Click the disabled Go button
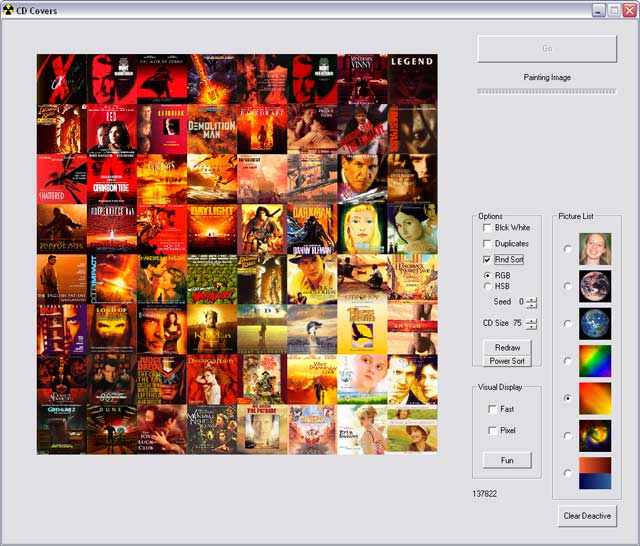This screenshot has width=640, height=546. point(547,49)
